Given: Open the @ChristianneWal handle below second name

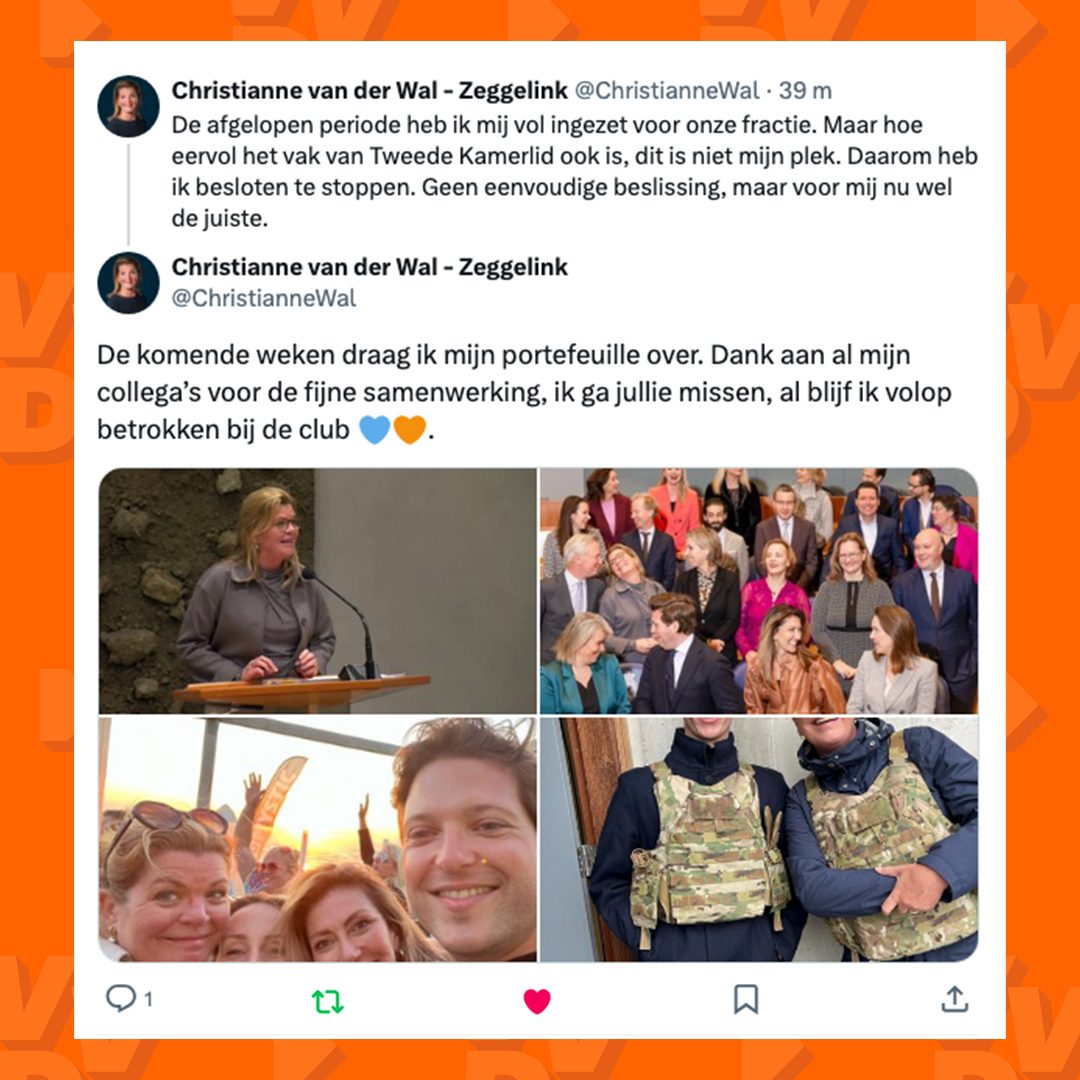Looking at the screenshot, I should click(264, 298).
